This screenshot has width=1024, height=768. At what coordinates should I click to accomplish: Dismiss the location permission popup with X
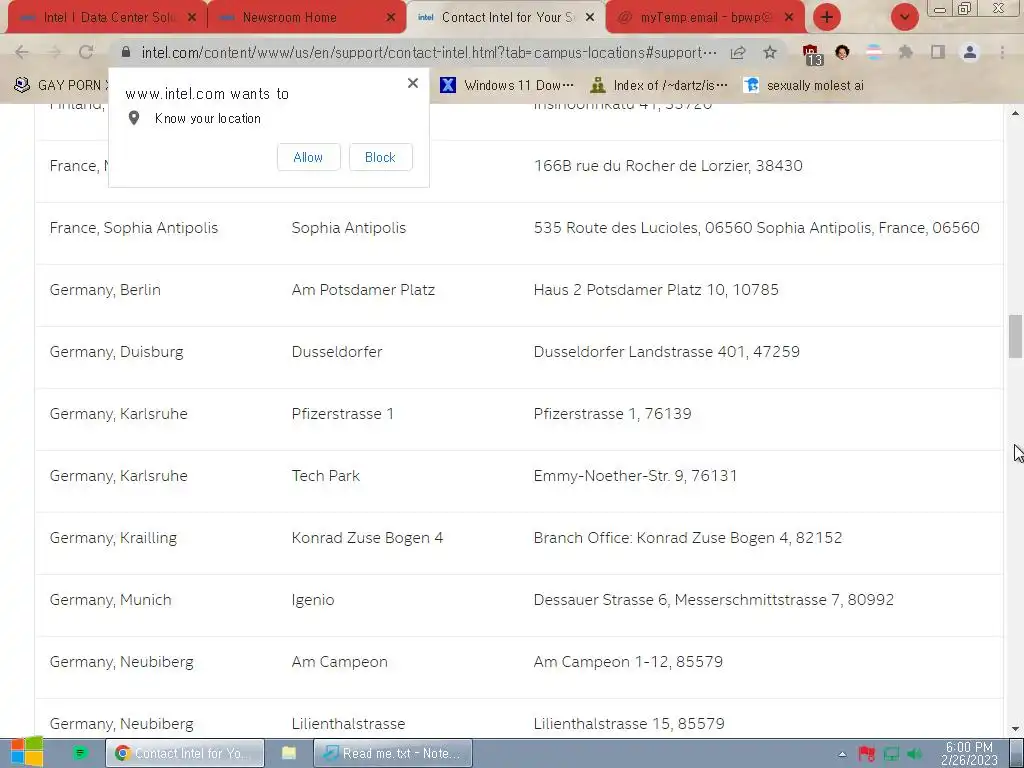point(413,83)
